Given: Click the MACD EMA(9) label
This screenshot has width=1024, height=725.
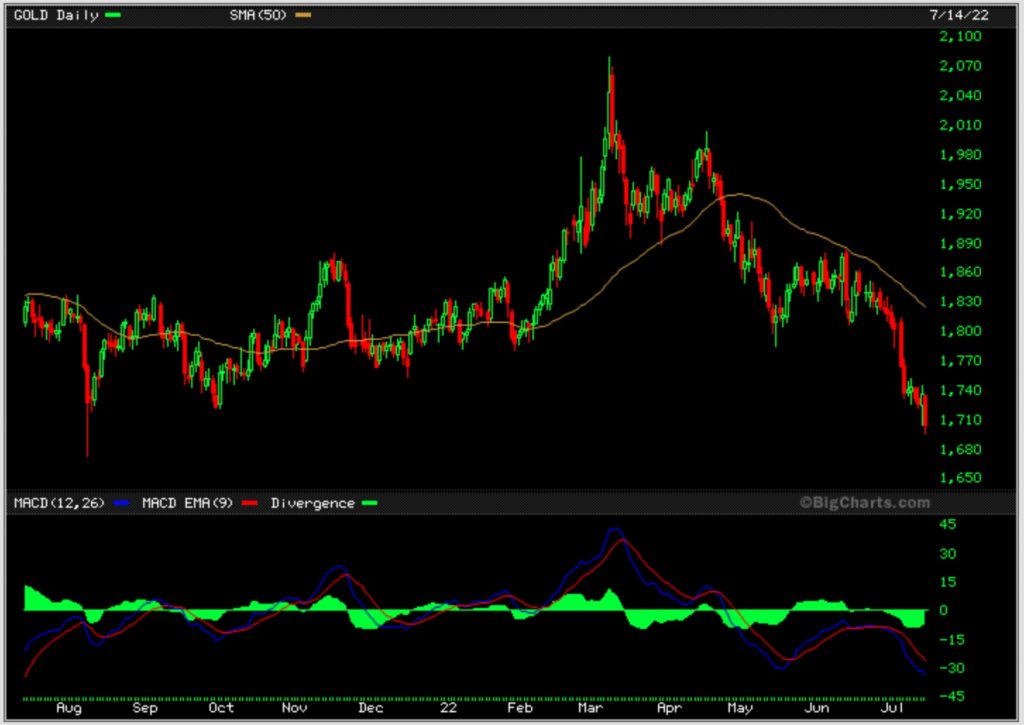Looking at the screenshot, I should [189, 503].
